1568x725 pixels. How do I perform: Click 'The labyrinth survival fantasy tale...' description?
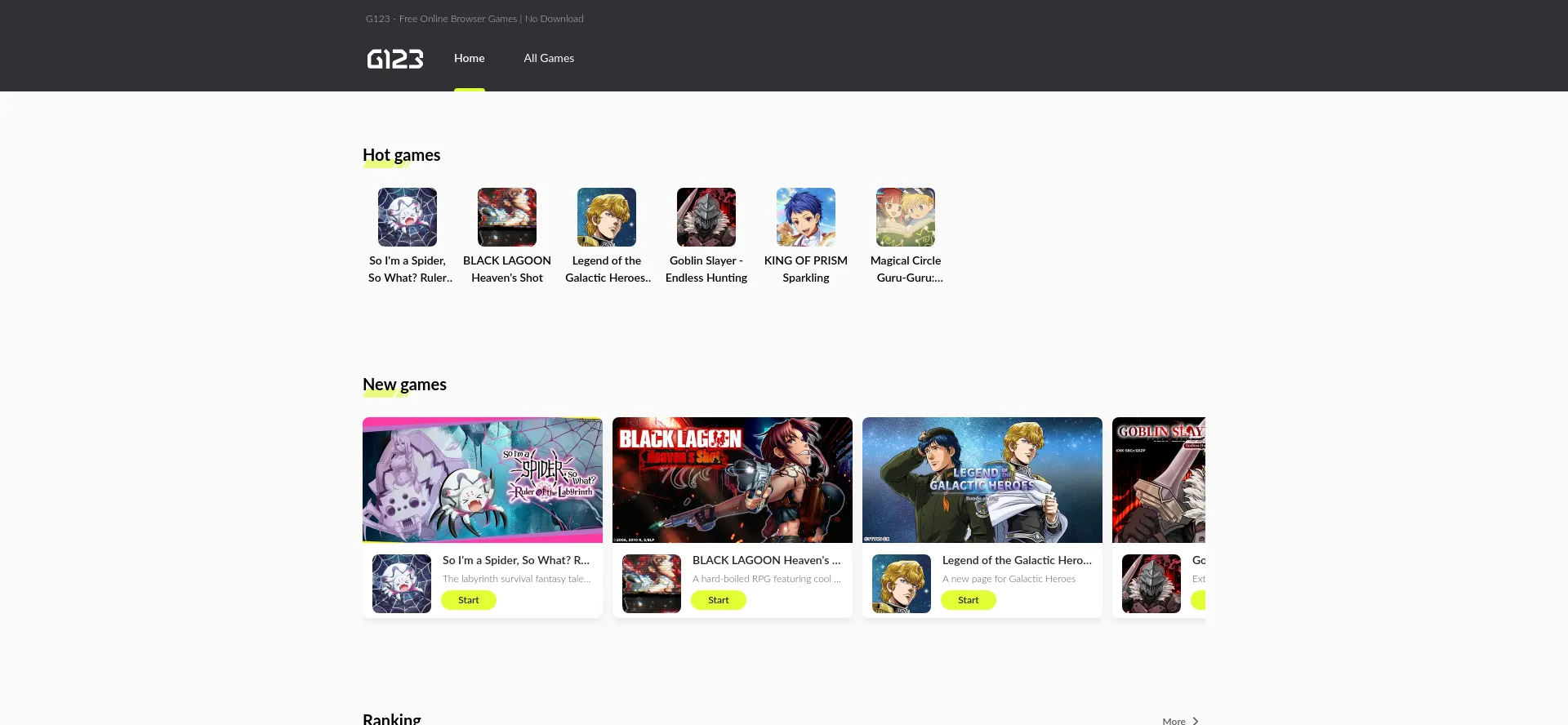(517, 579)
